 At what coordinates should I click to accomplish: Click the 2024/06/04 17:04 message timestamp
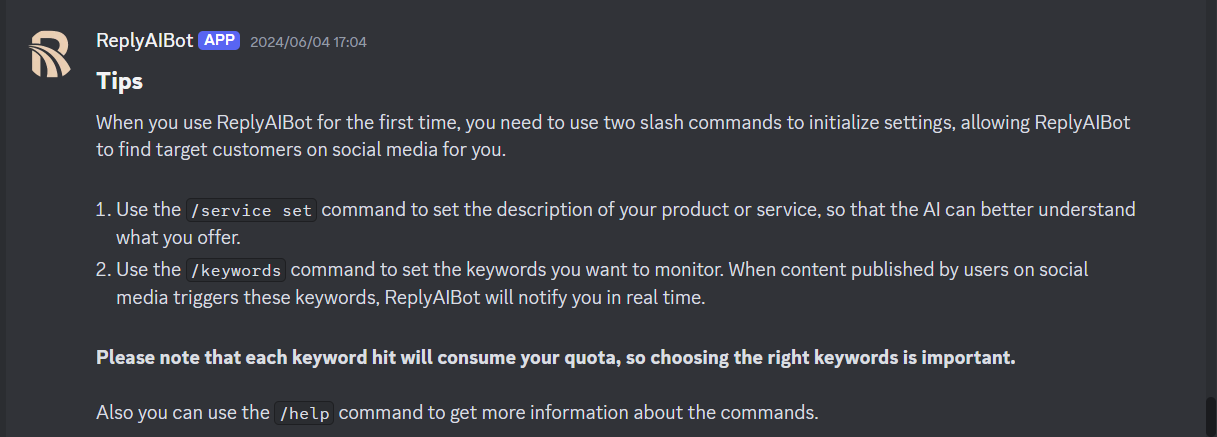308,42
